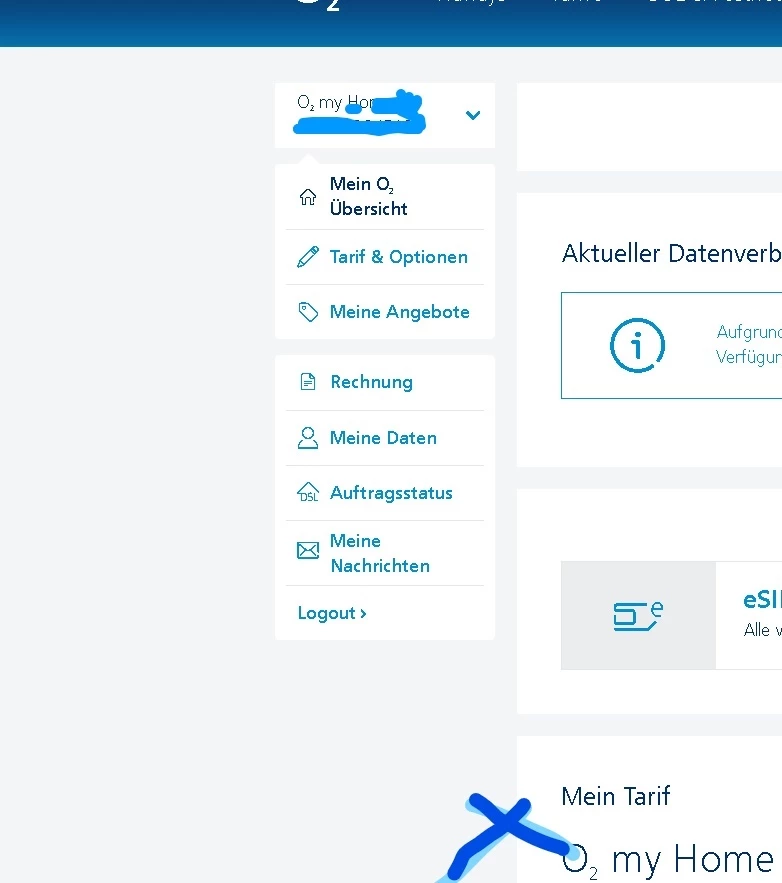
Task: Click the eSIM card icon tile
Action: [x=638, y=616]
